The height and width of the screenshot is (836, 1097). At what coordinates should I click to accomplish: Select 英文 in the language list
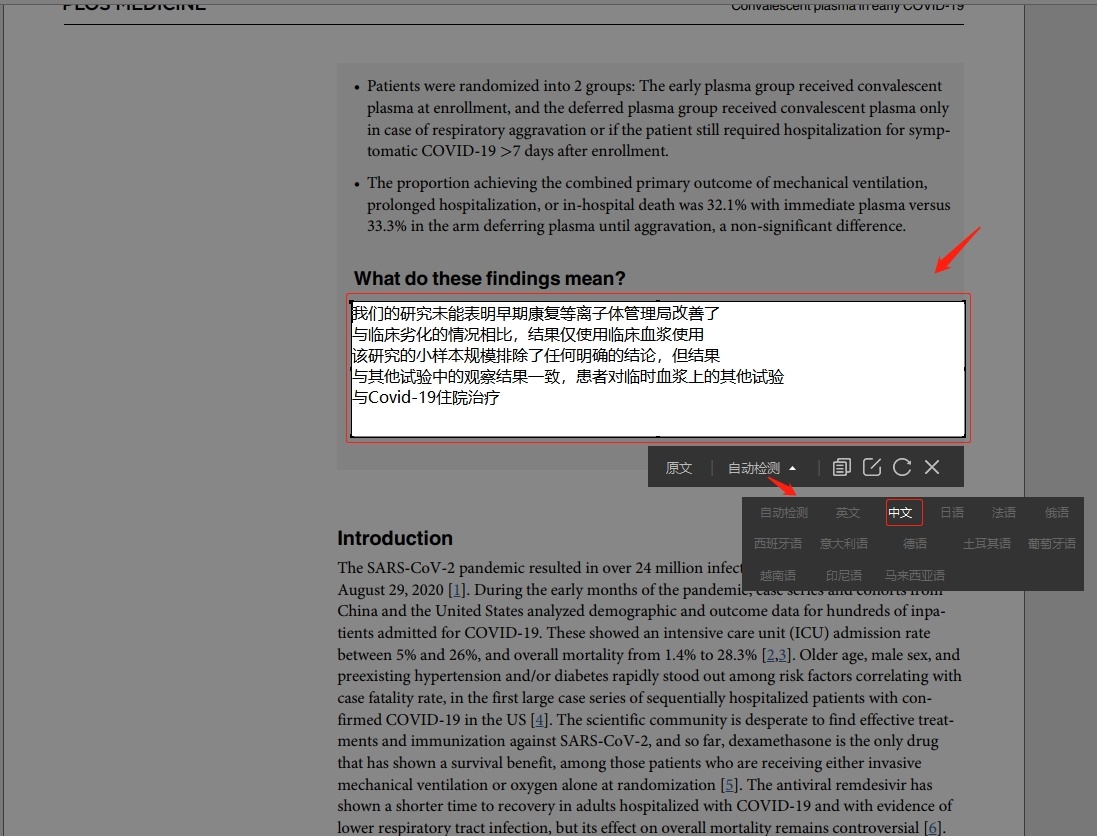[x=847, y=513]
